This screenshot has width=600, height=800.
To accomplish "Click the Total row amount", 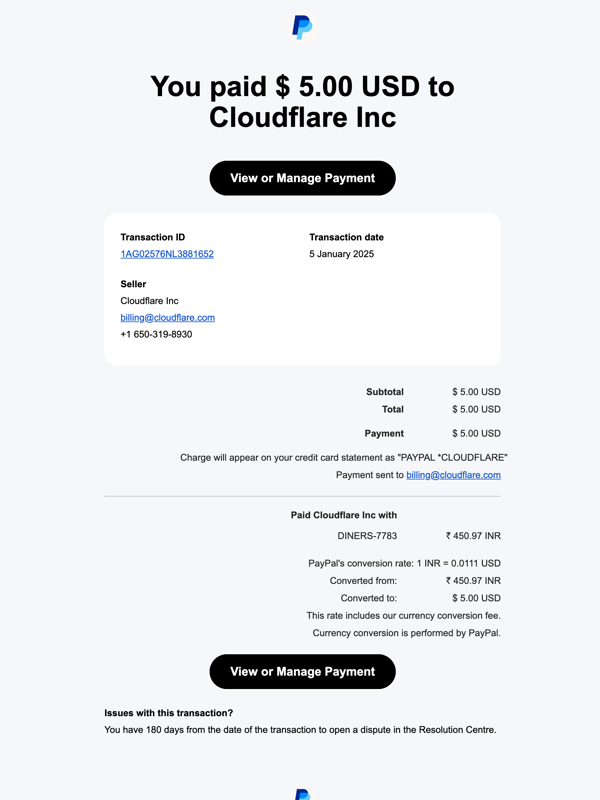I will [x=476, y=409].
